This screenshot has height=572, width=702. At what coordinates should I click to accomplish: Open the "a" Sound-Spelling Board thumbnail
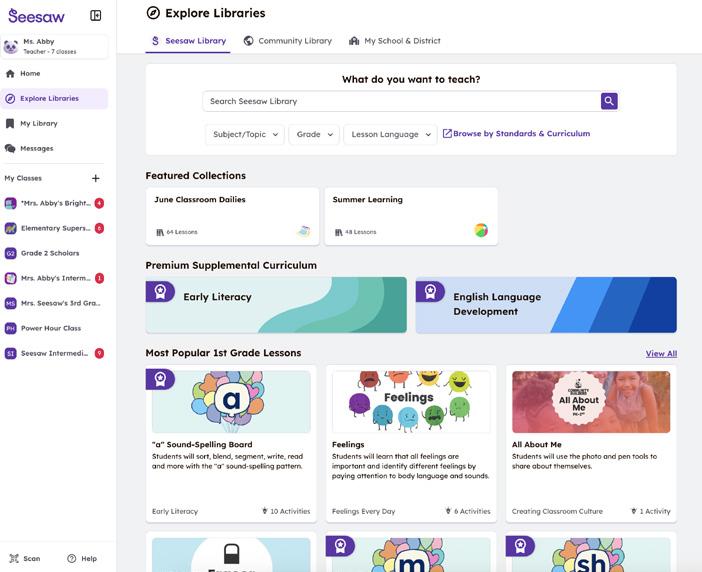[231, 402]
